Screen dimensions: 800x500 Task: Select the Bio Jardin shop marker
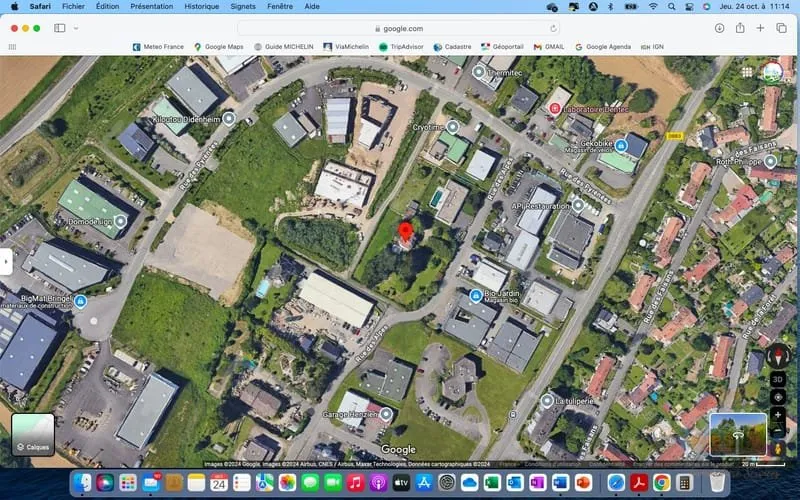point(476,295)
